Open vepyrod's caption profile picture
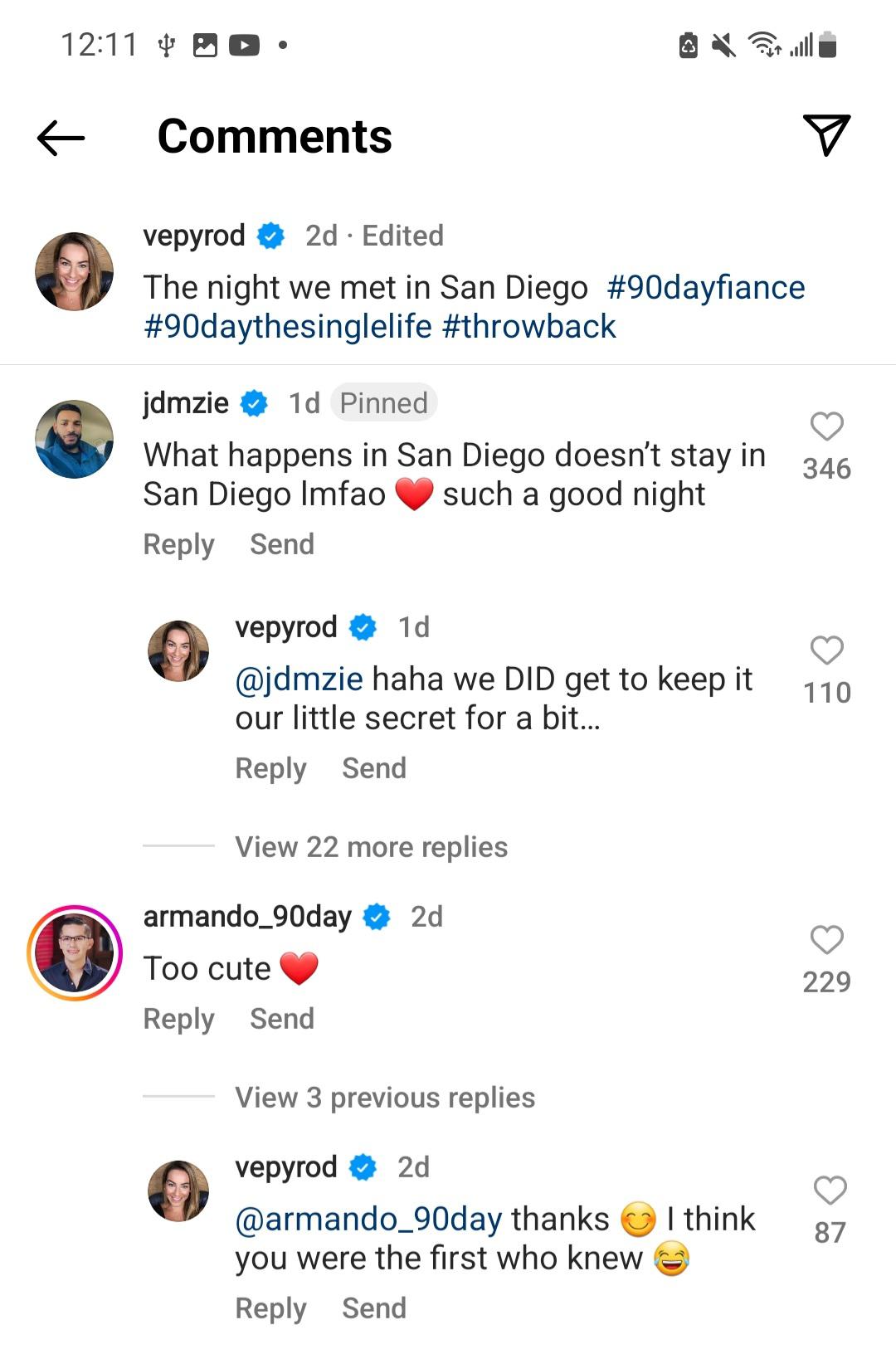Viewport: 896px width, 1349px height. click(75, 271)
